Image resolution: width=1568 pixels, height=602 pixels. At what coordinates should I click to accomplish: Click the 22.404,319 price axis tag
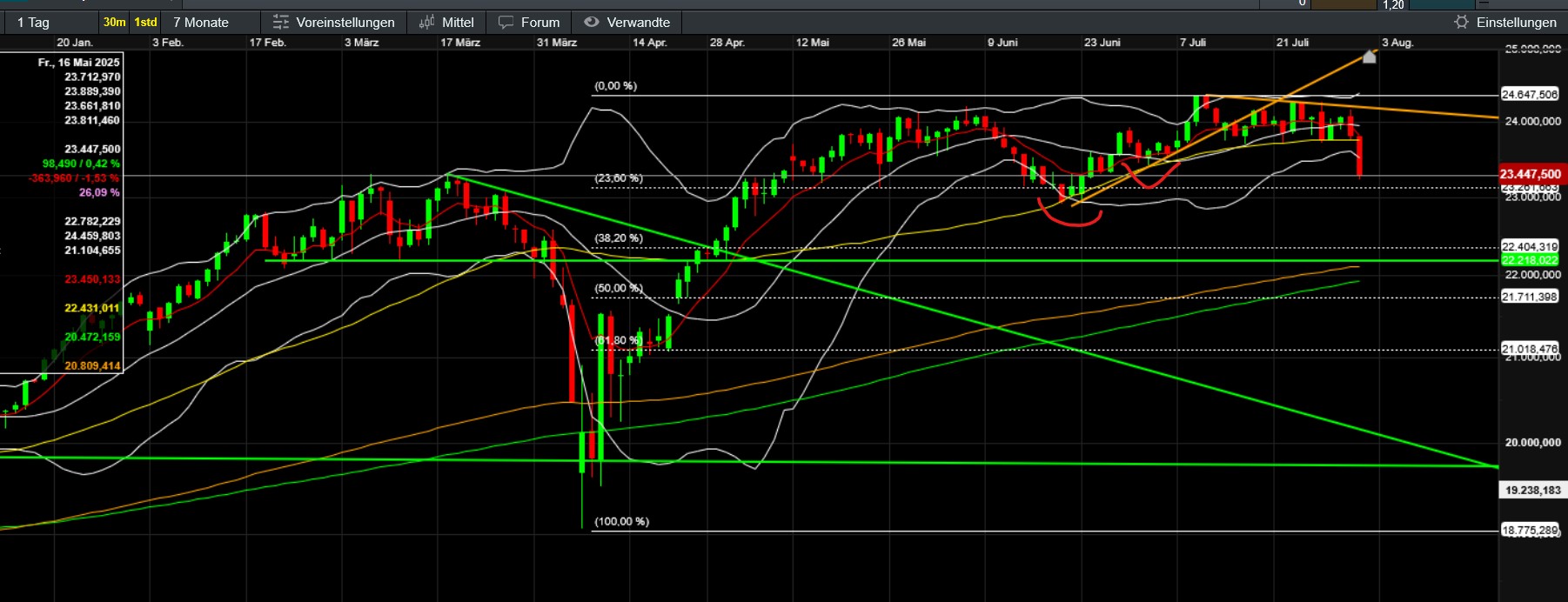[1530, 246]
